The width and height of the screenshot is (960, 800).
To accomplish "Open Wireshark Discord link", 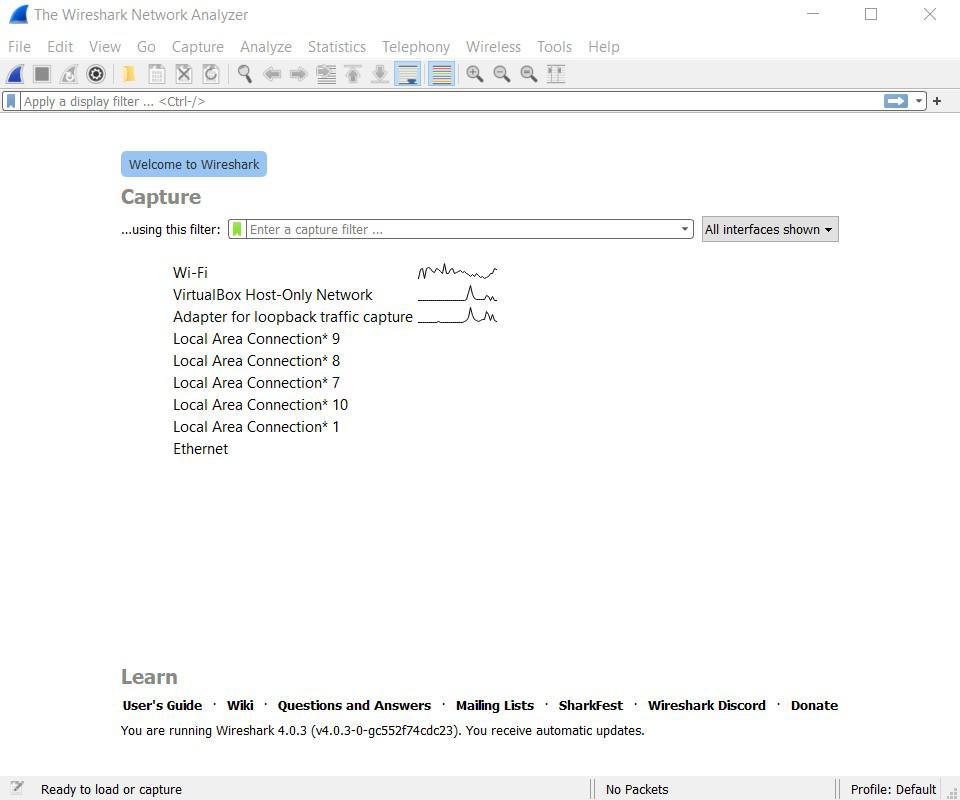I will click(x=707, y=705).
